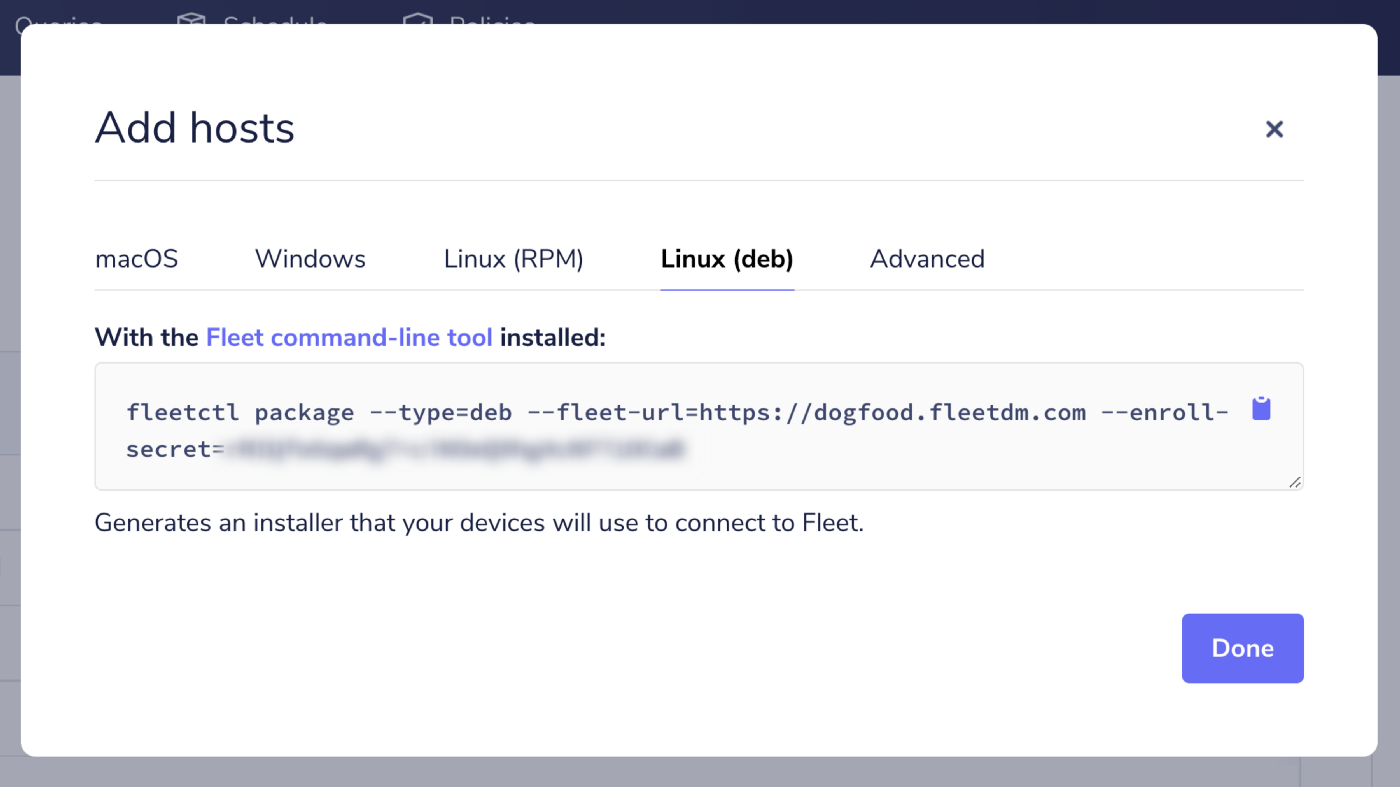Image resolution: width=1400 pixels, height=787 pixels.
Task: Open the Linux (RPM) tab
Action: point(514,259)
